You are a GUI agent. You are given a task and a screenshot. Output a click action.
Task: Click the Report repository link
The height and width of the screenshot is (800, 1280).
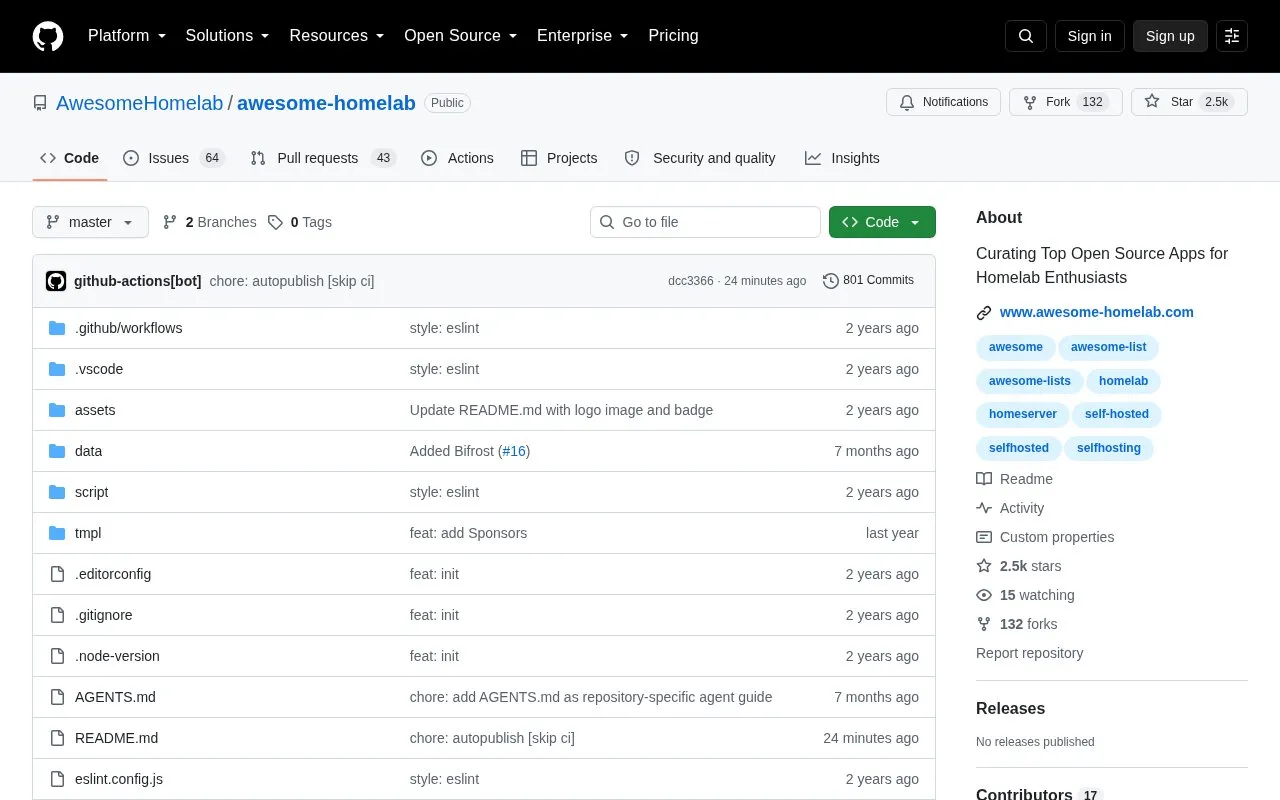1030,653
